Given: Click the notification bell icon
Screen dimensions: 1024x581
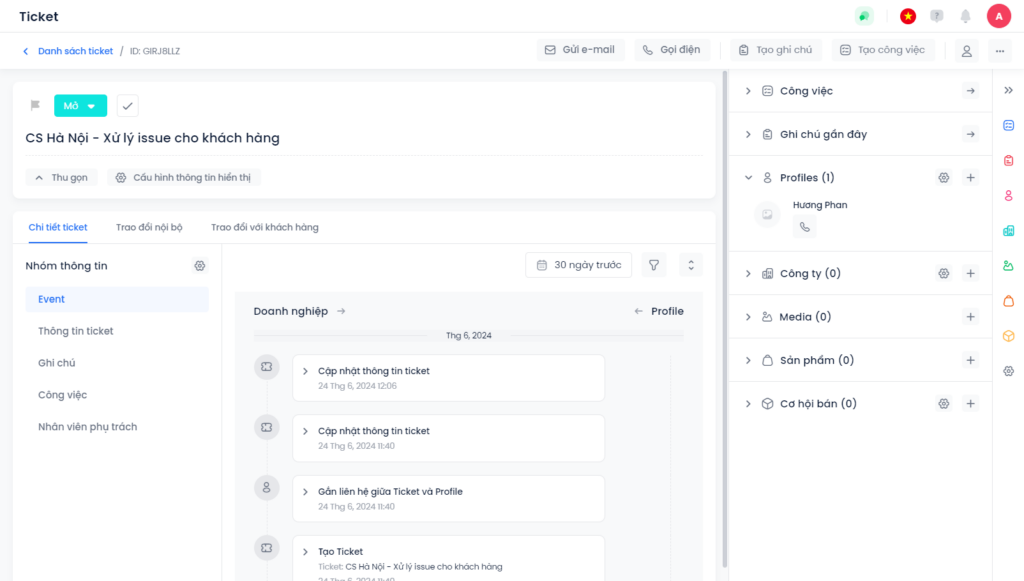Looking at the screenshot, I should click(965, 16).
